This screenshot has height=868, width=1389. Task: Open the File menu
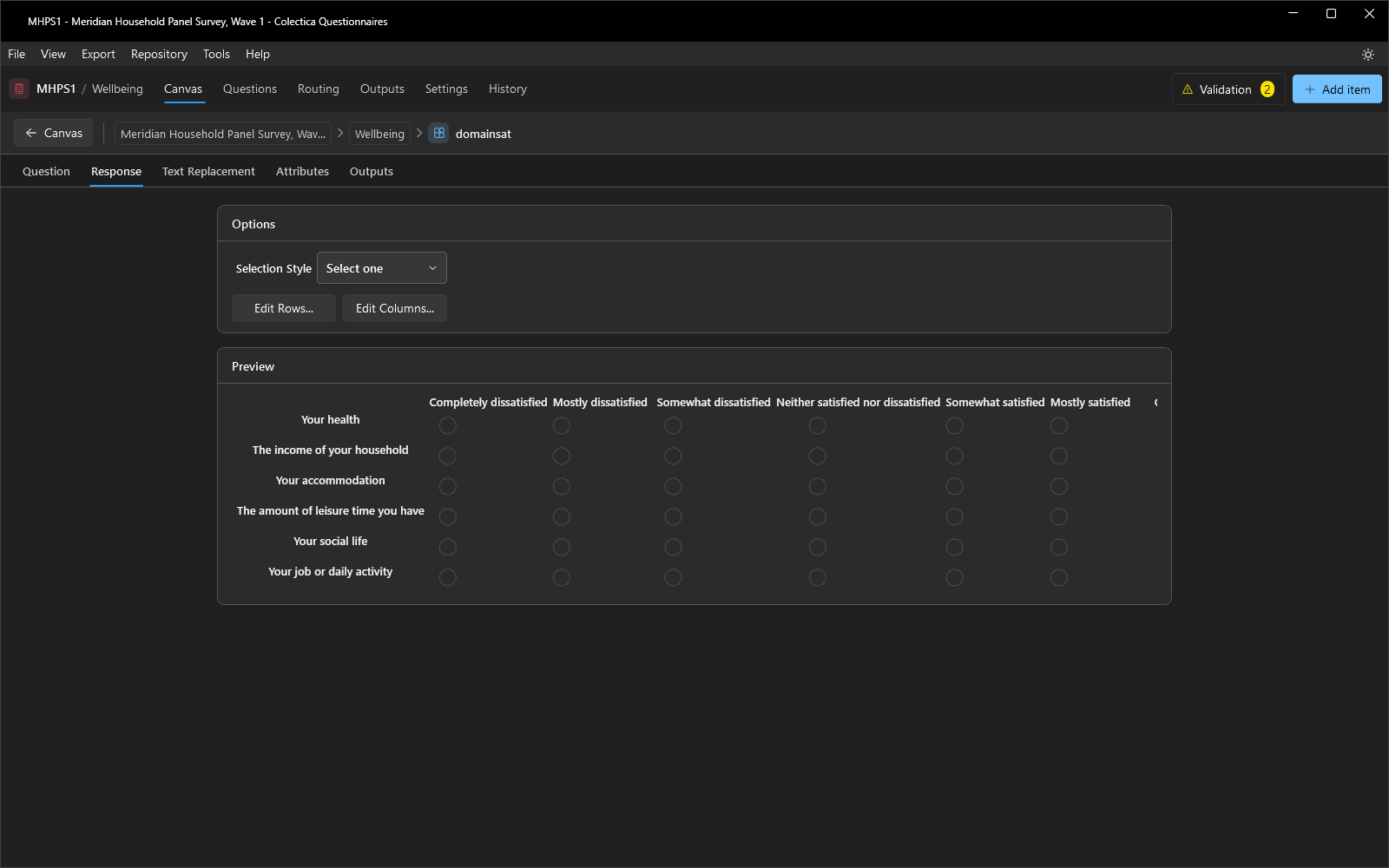16,54
